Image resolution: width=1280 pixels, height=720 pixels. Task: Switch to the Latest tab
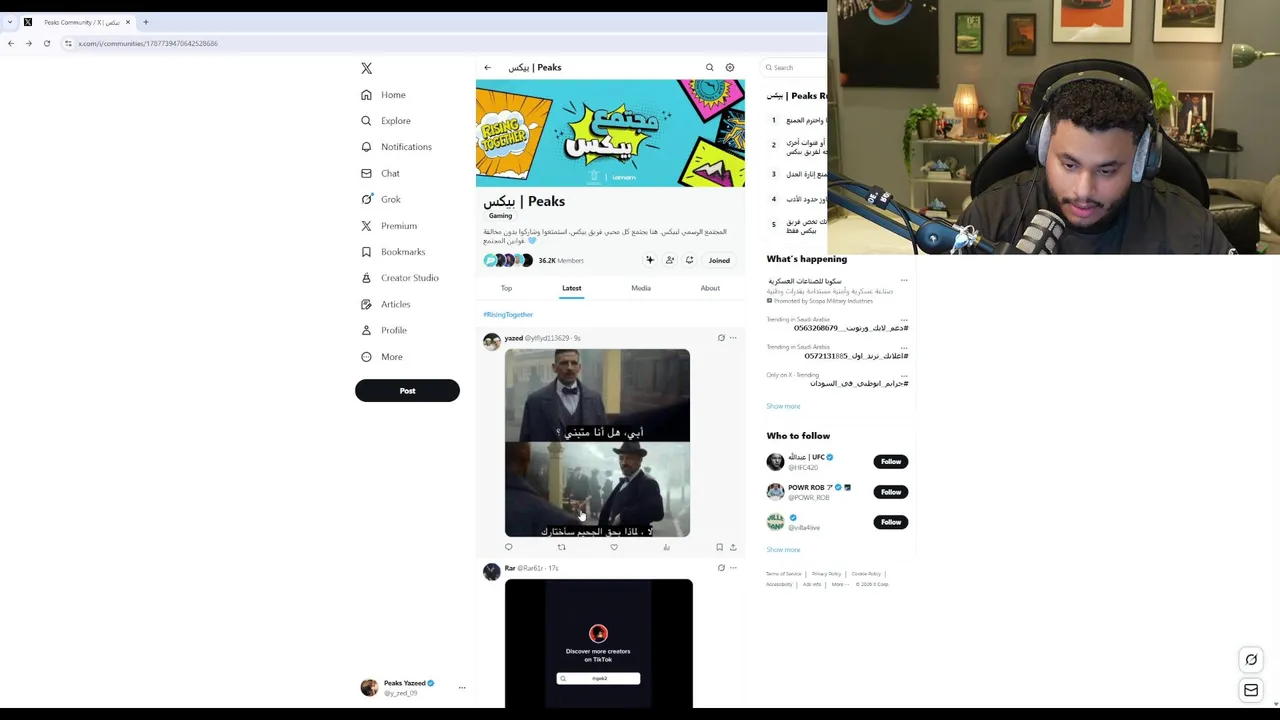(571, 288)
